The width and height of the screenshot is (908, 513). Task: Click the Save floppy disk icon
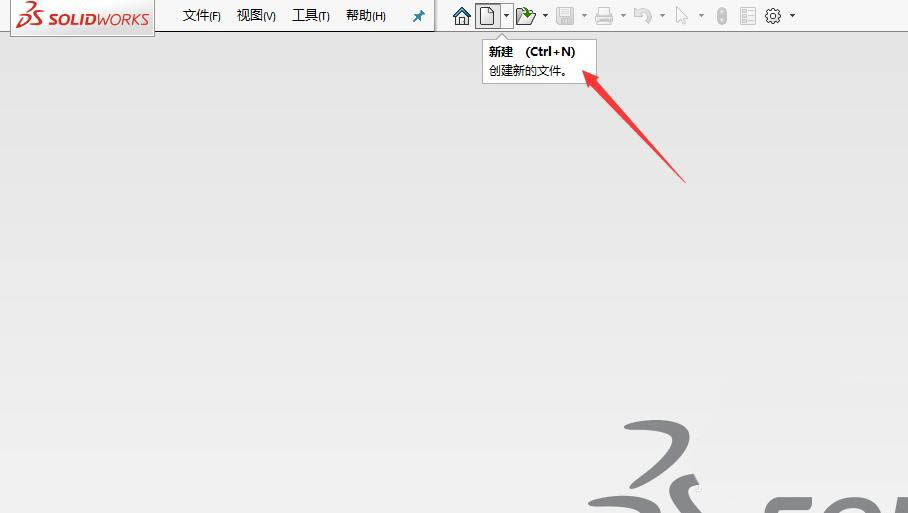(x=565, y=16)
